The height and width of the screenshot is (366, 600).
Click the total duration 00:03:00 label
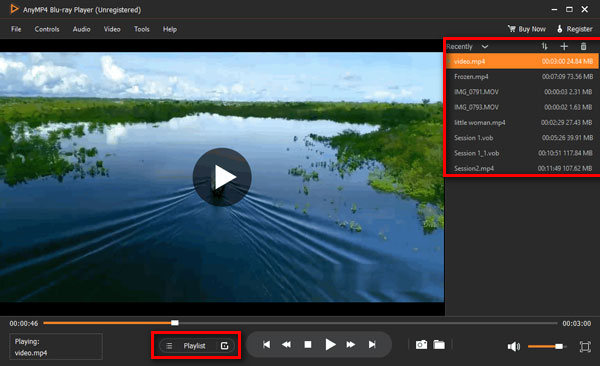tap(577, 324)
